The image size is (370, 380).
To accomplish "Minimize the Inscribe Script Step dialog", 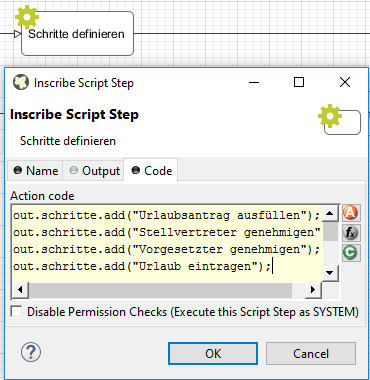I will click(x=254, y=82).
